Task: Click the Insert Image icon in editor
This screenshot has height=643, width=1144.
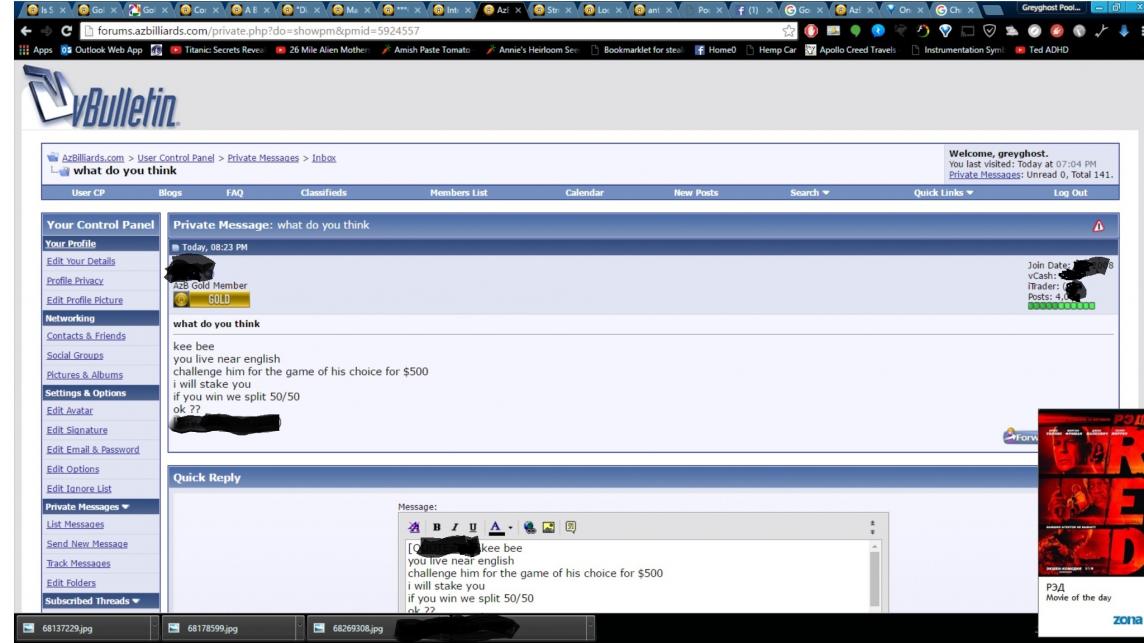Action: [x=549, y=527]
